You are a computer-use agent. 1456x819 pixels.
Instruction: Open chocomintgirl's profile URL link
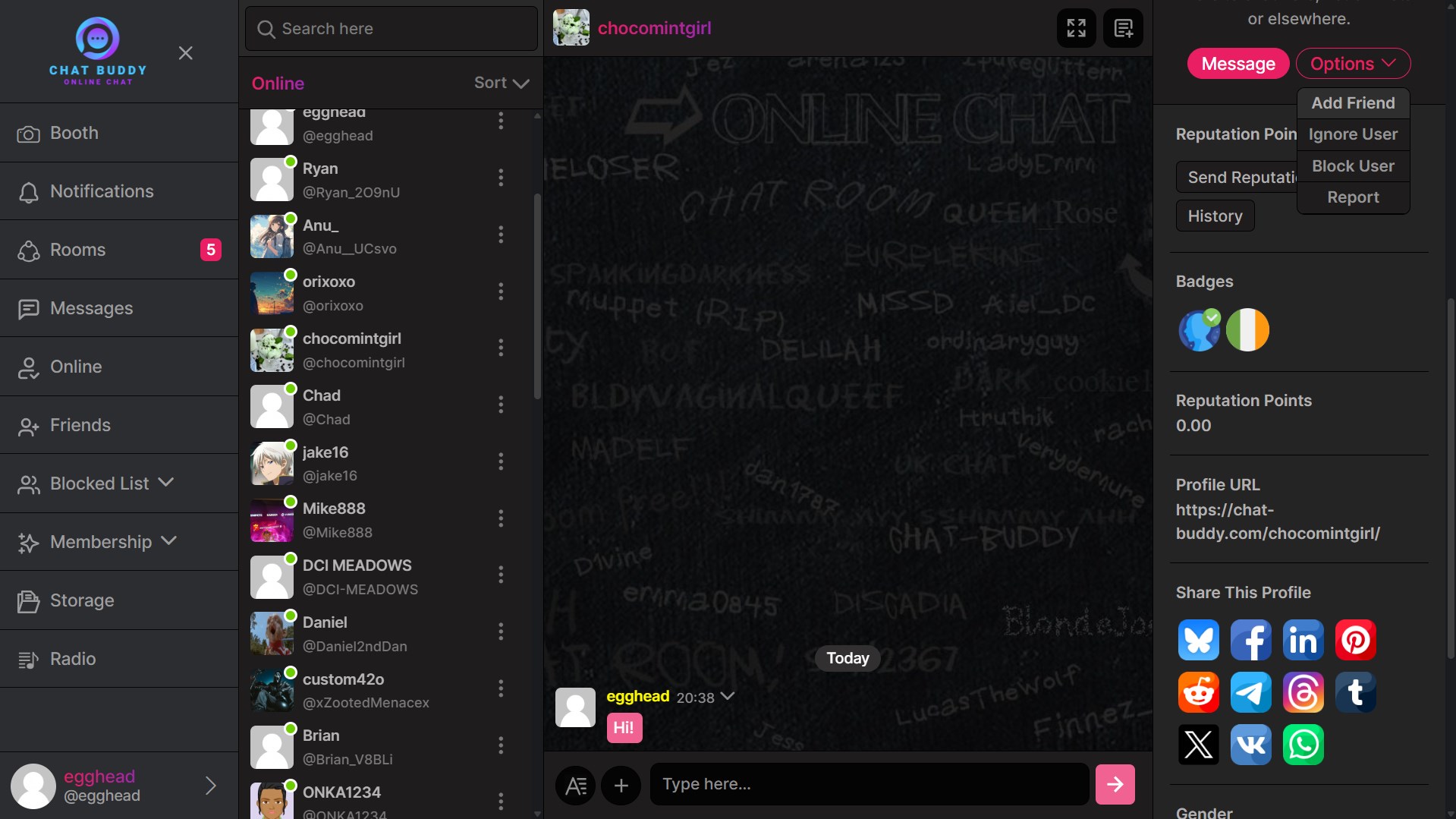pos(1278,521)
